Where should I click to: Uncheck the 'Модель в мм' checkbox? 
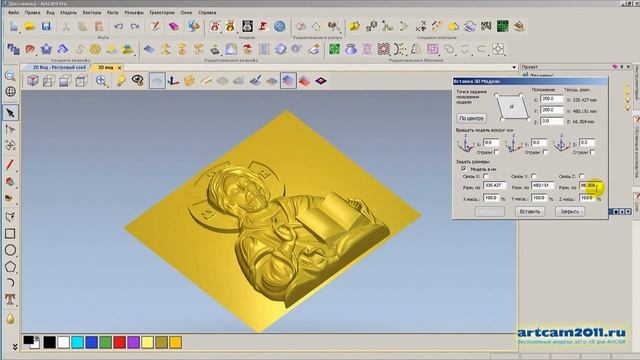[x=464, y=168]
